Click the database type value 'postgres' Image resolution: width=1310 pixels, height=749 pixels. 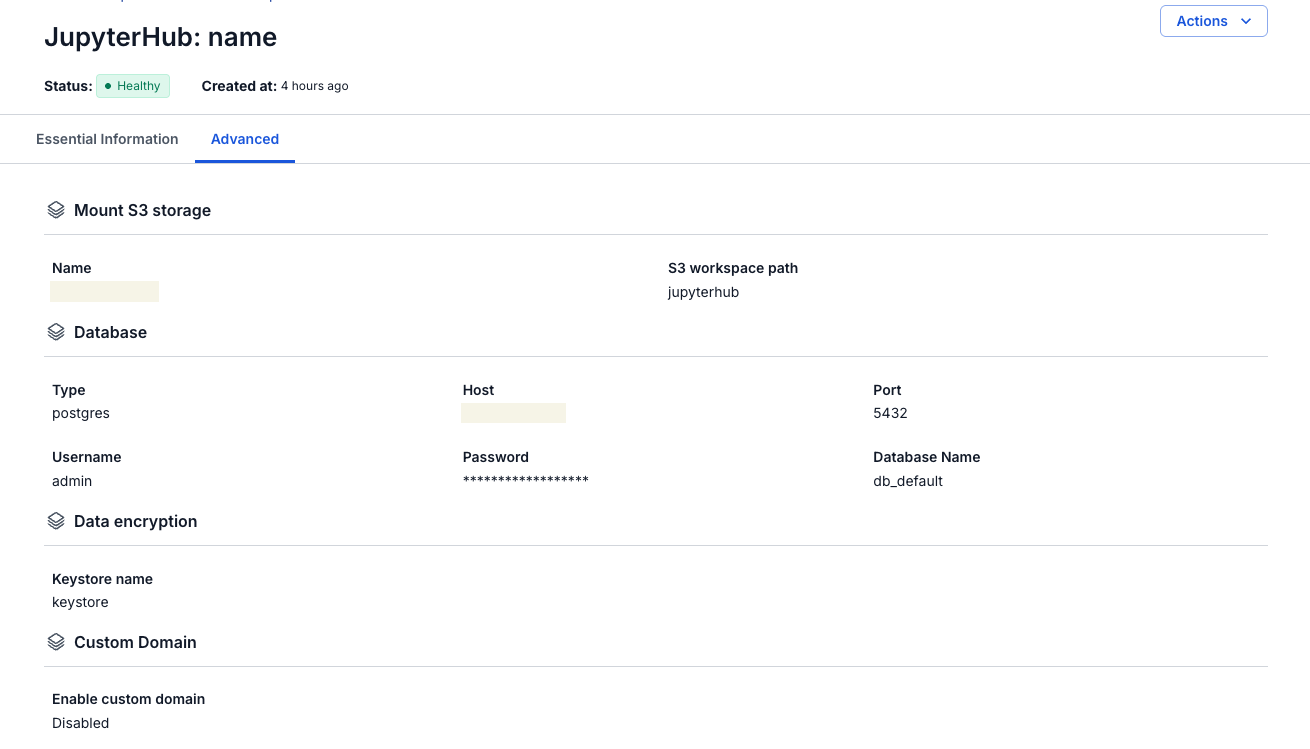pos(81,413)
